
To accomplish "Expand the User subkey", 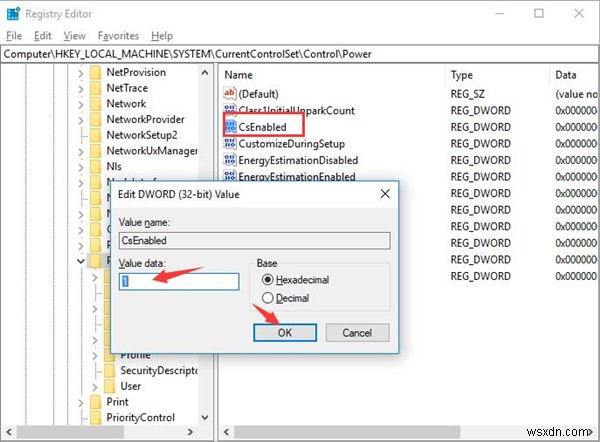I will click(95, 387).
